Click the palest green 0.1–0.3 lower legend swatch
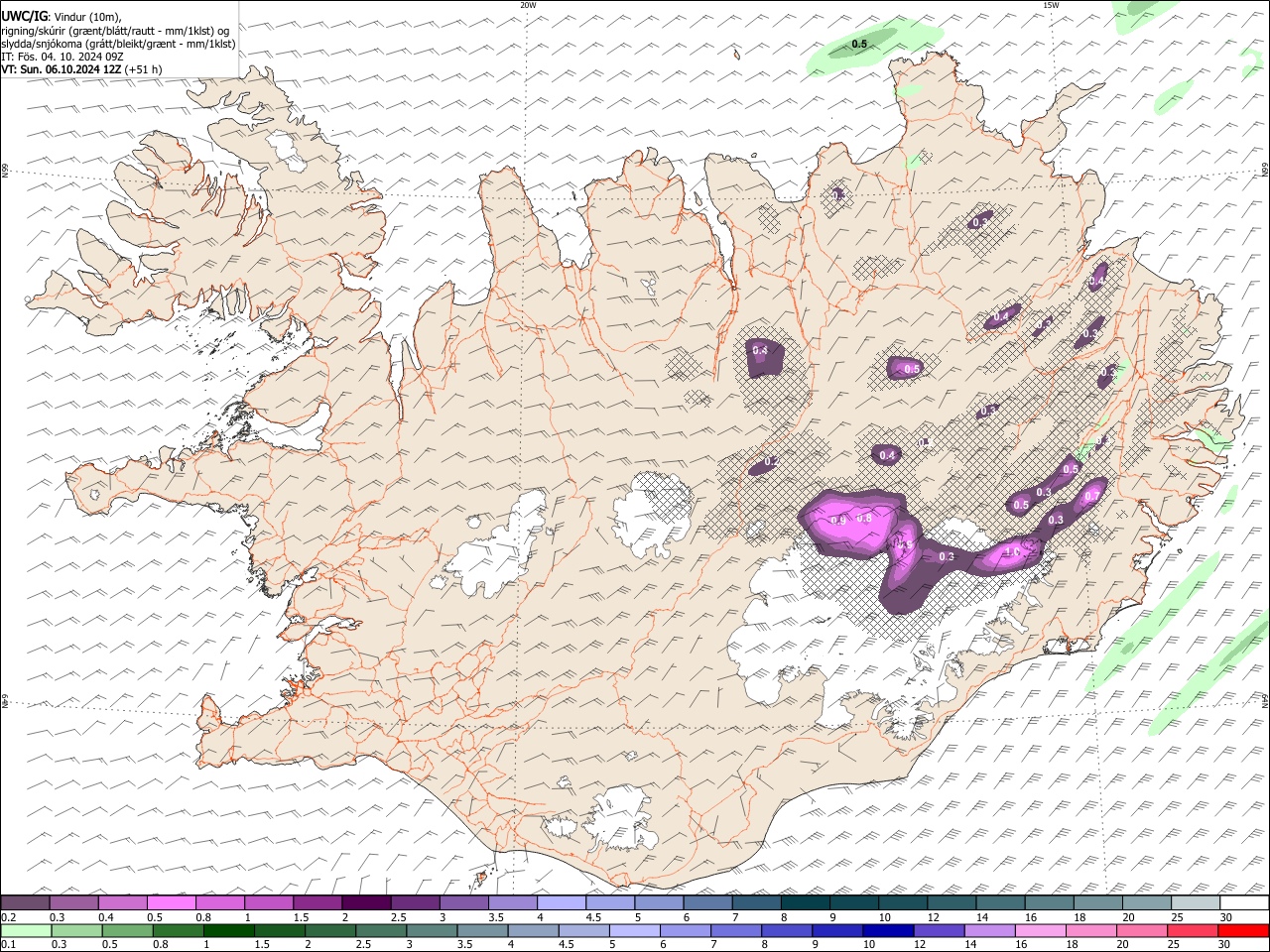The width and height of the screenshot is (1270, 952). tap(26, 930)
